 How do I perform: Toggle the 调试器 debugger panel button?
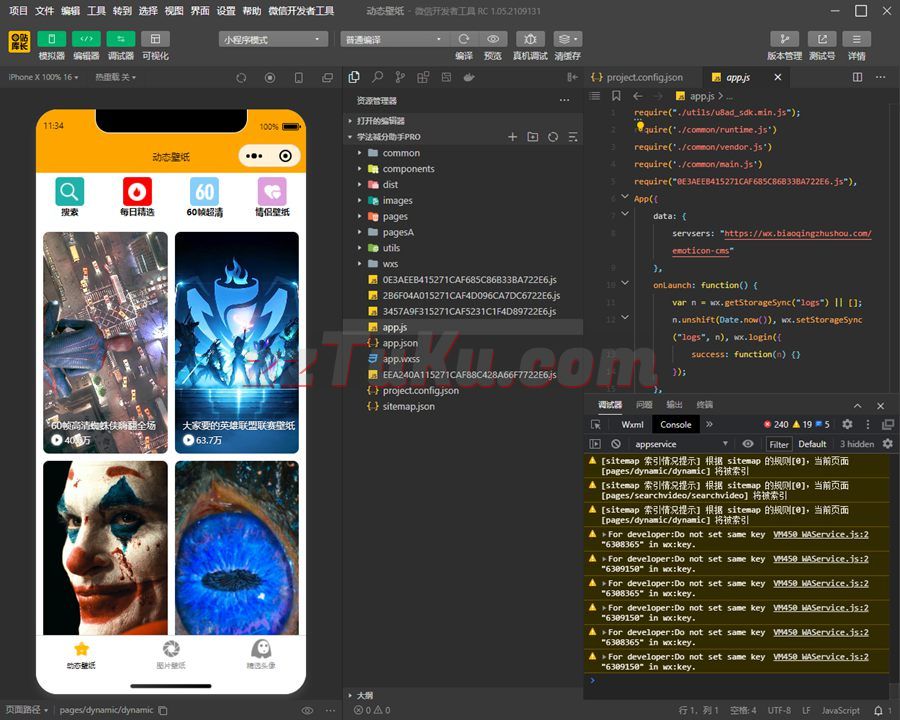pos(120,39)
